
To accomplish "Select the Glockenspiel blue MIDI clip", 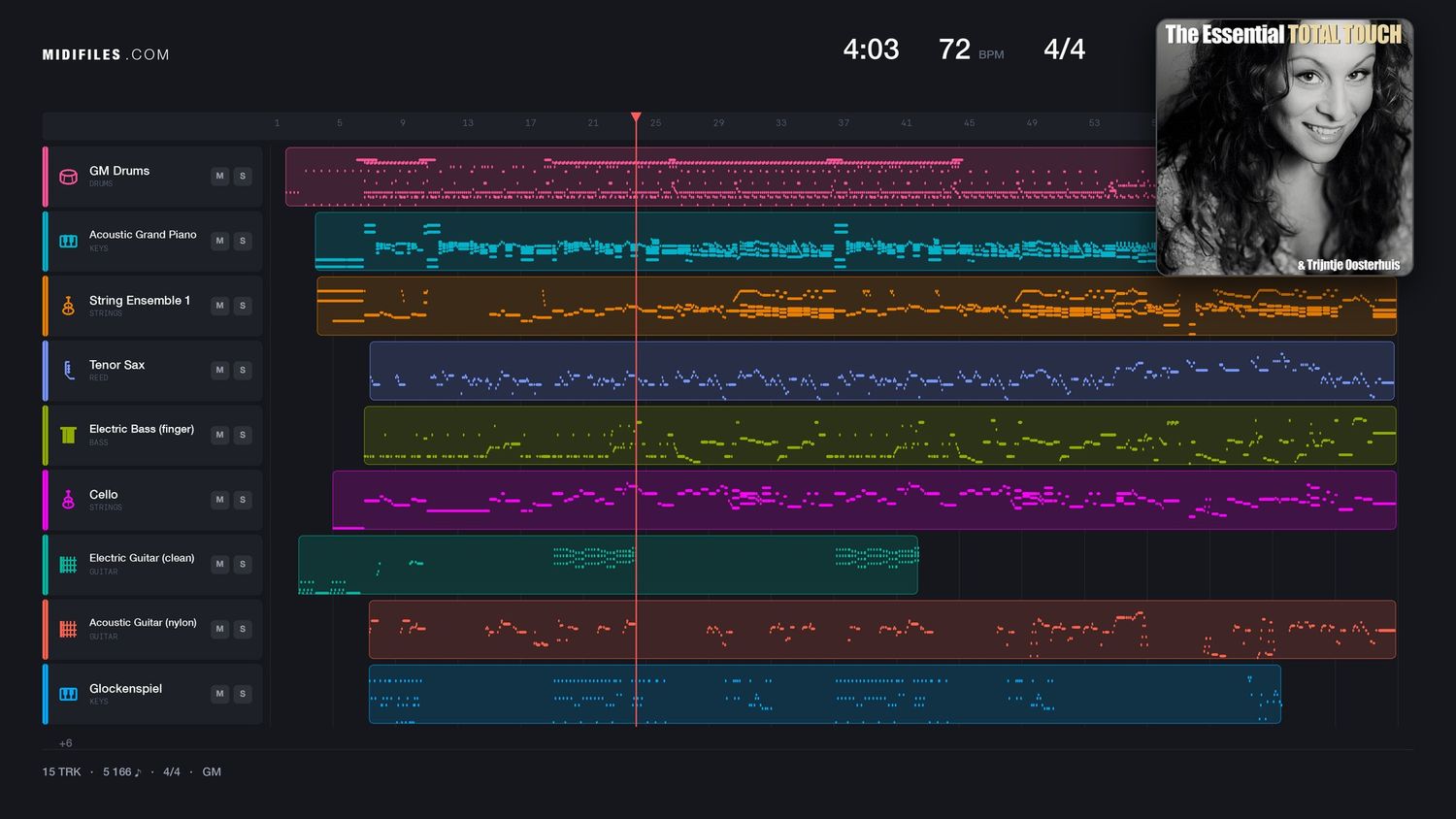I will click(825, 694).
